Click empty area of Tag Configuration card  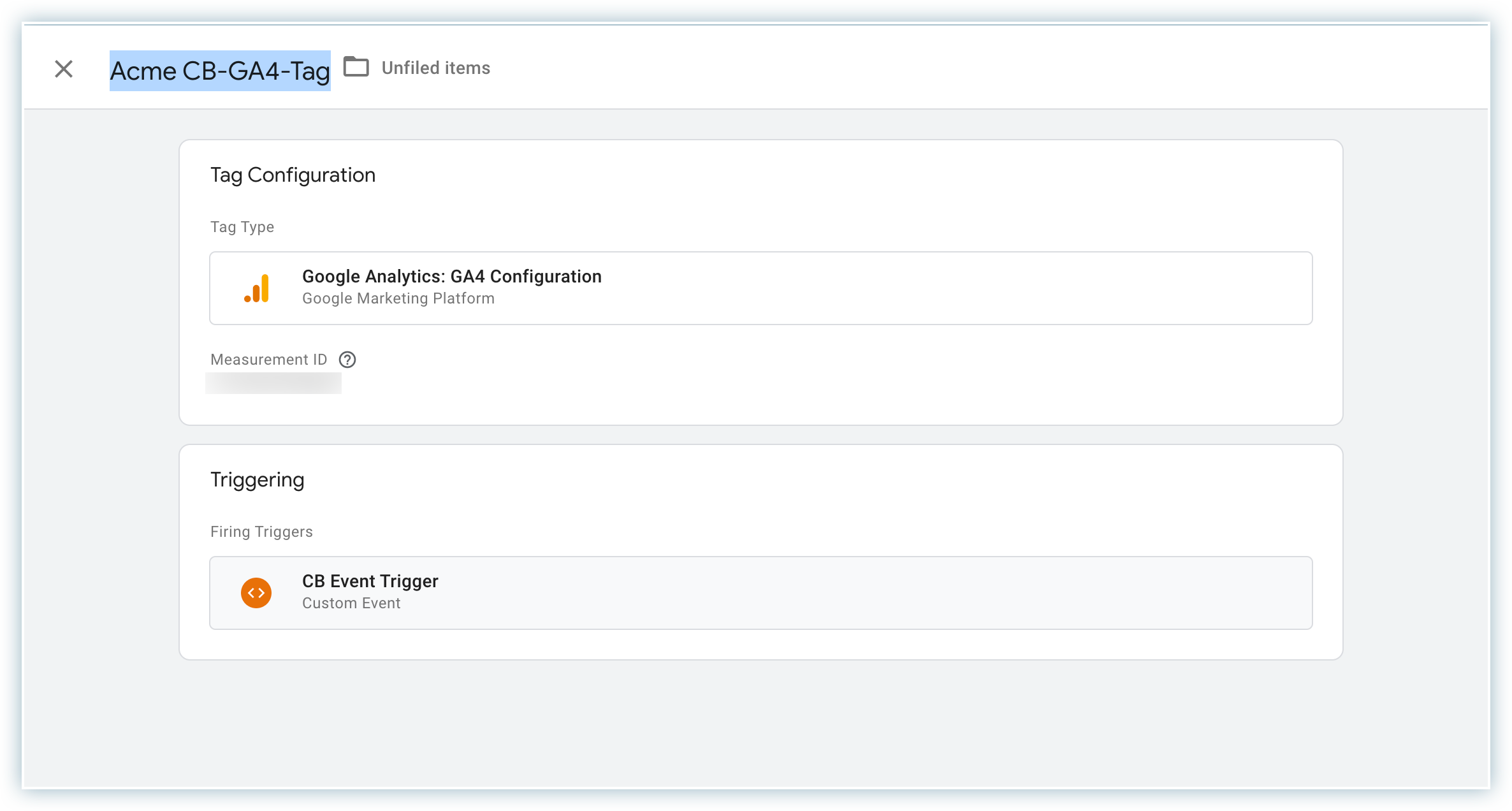point(829,376)
